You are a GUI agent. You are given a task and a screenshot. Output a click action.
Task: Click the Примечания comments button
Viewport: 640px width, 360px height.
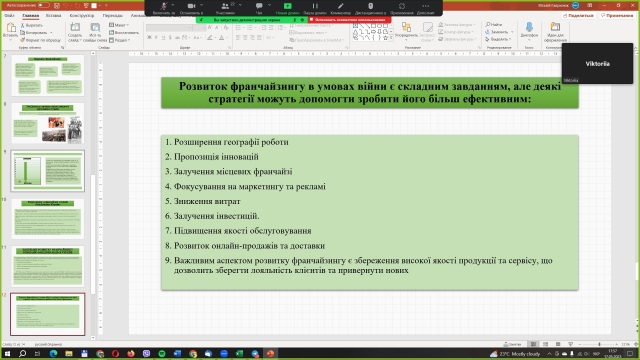point(617,16)
